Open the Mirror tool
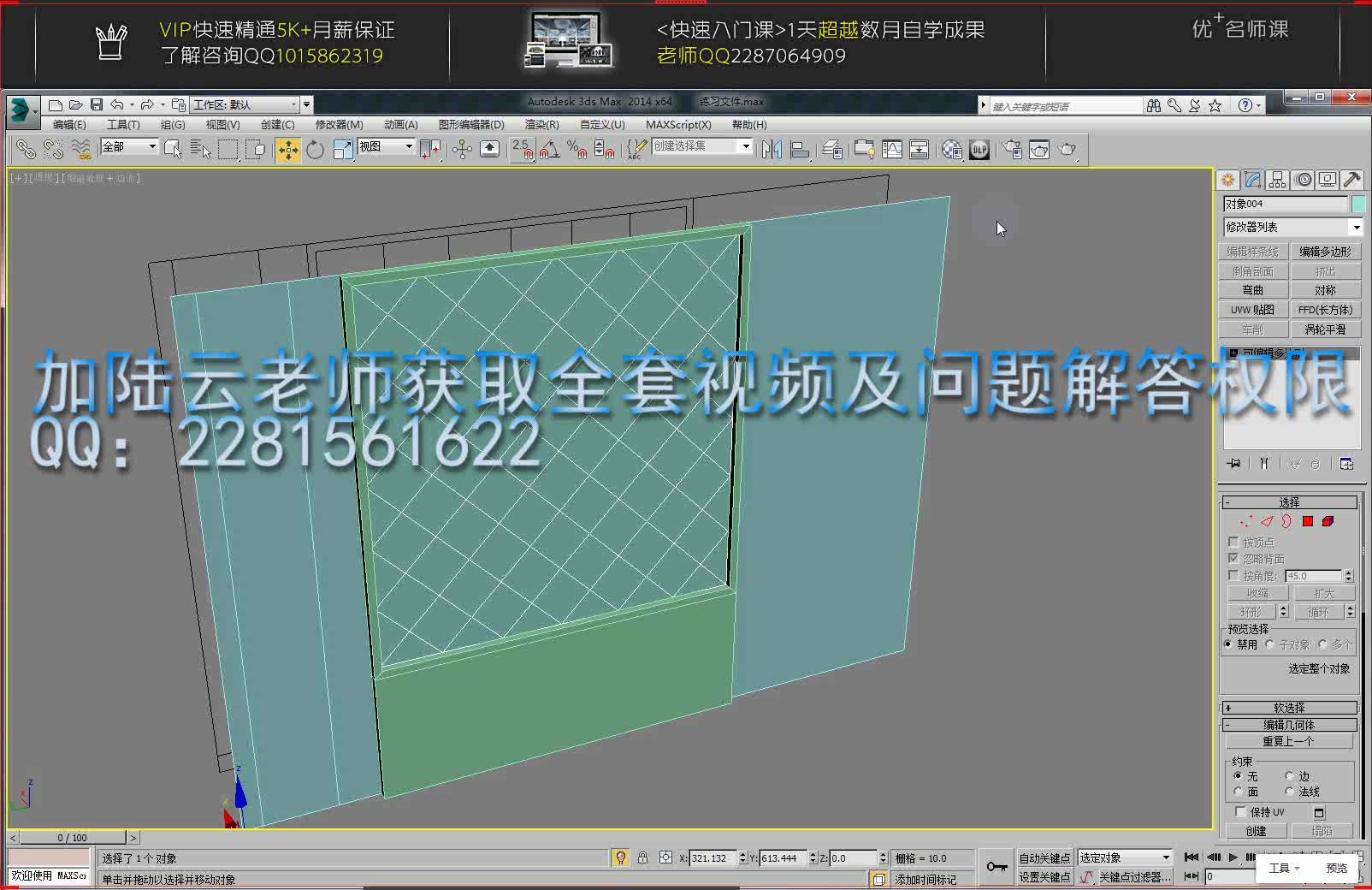This screenshot has width=1372, height=890. click(x=772, y=149)
